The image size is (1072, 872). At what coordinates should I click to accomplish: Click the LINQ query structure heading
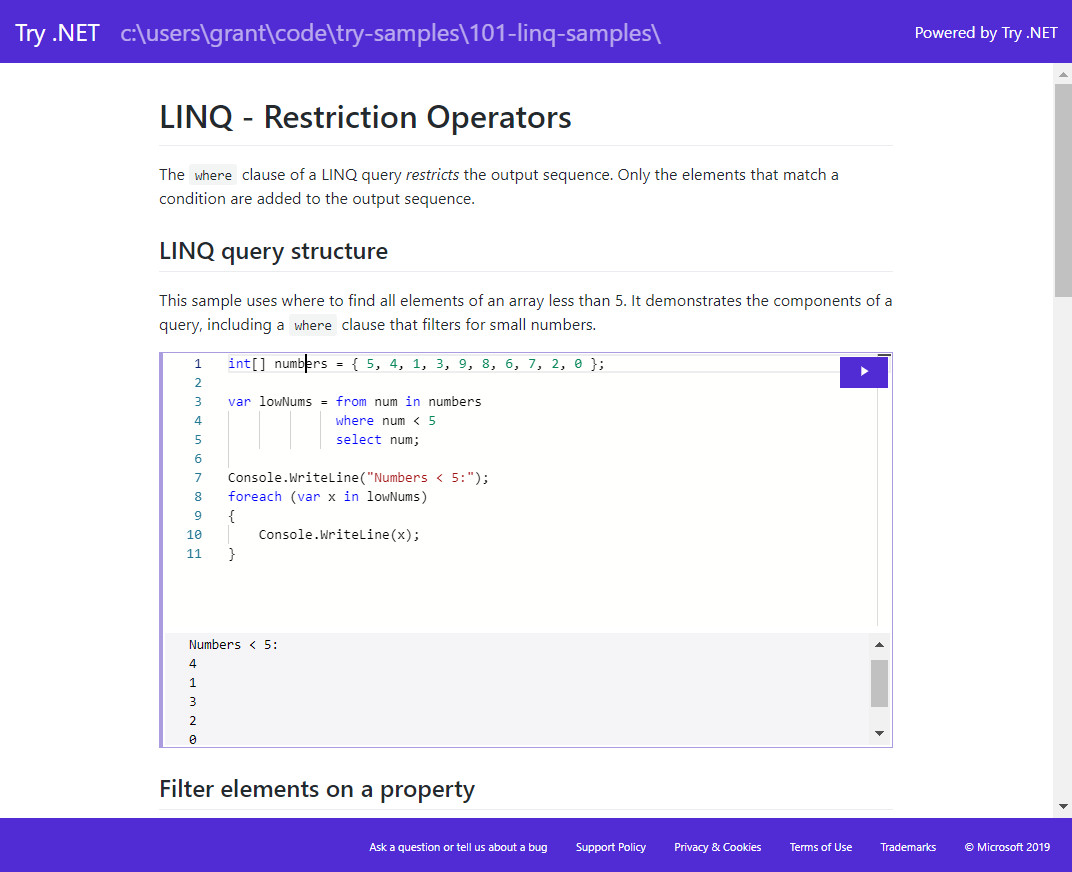pyautogui.click(x=273, y=251)
